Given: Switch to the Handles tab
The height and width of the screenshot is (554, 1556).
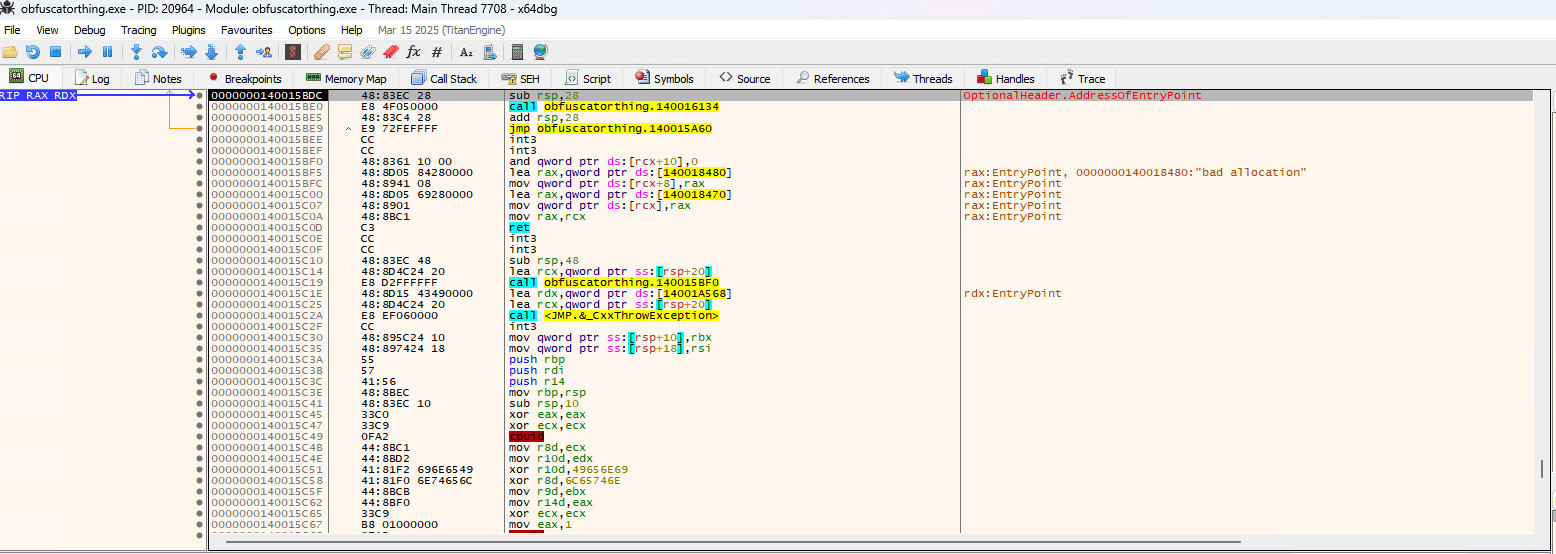Looking at the screenshot, I should [x=1006, y=78].
